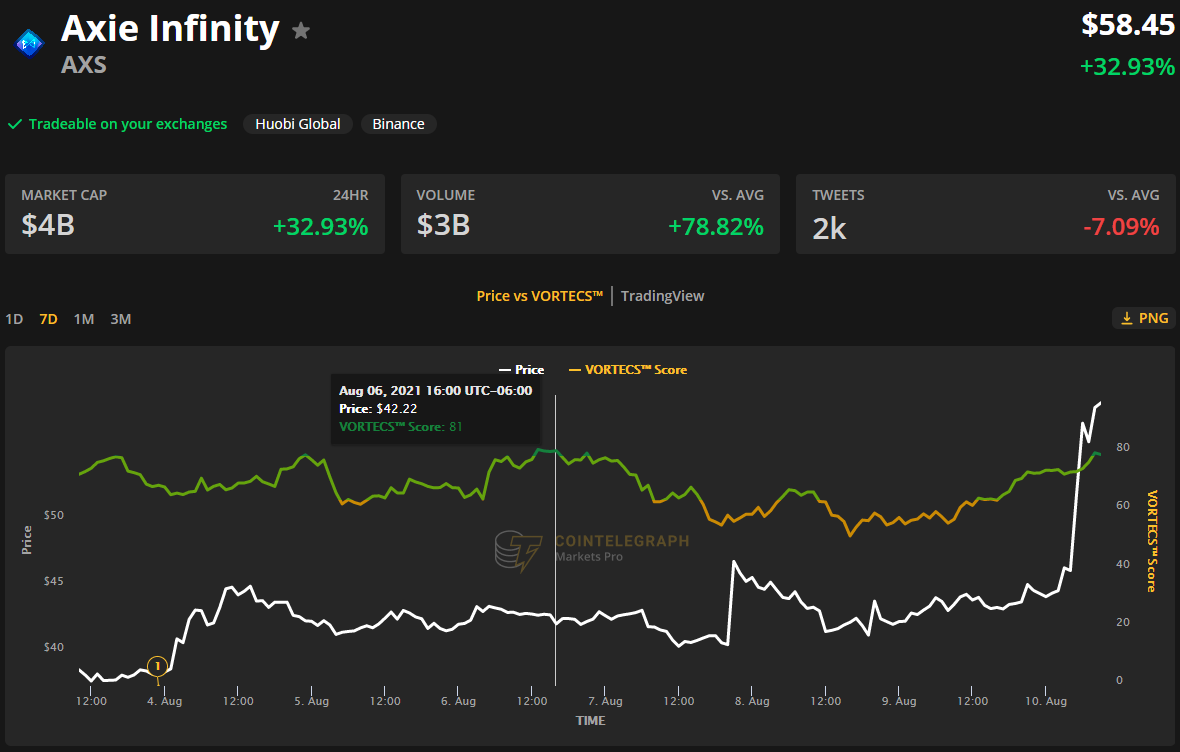
Task: Star Axie Infinity as a favorite
Action: (301, 31)
